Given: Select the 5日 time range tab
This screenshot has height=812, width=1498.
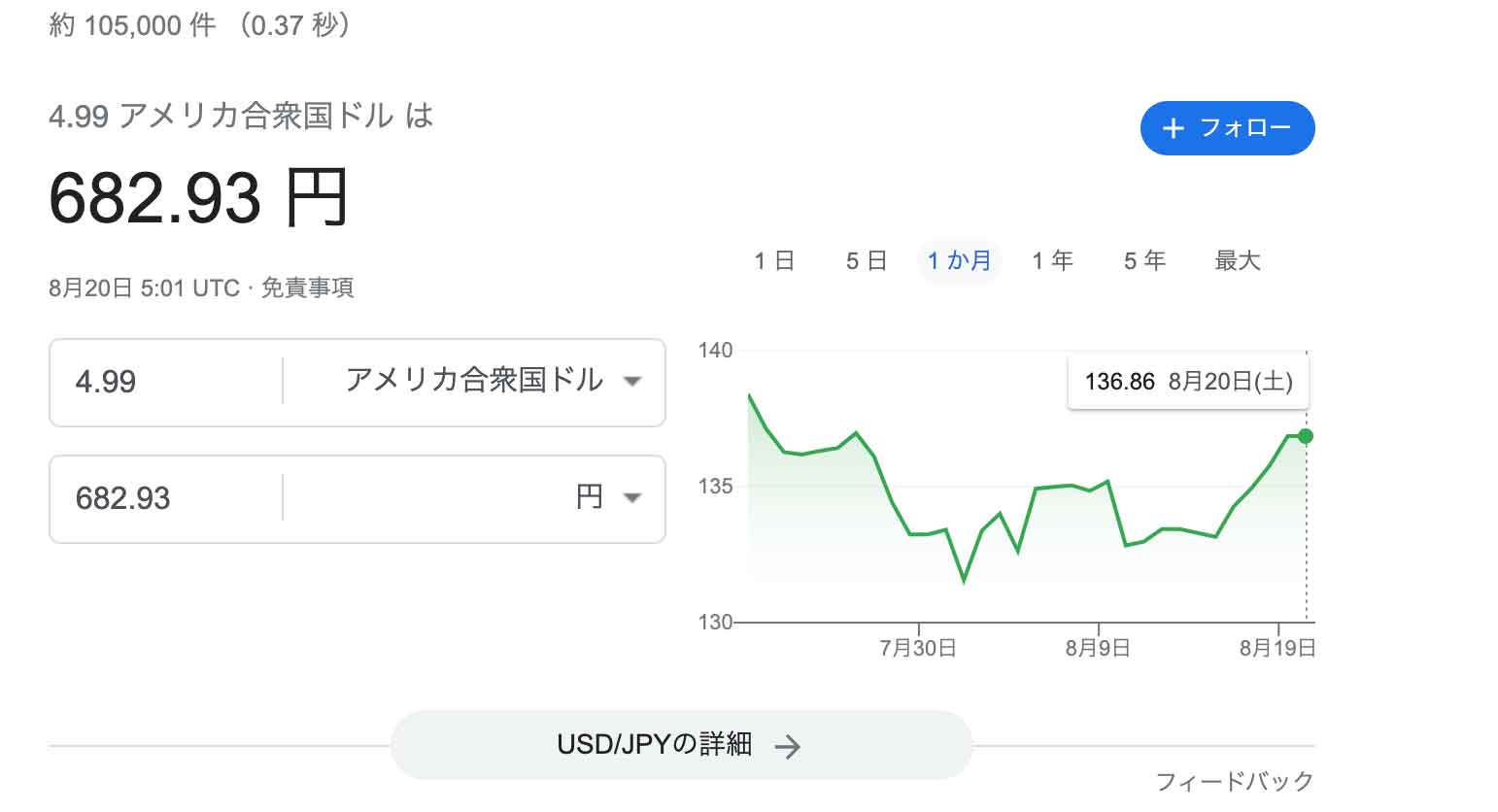Looking at the screenshot, I should click(x=866, y=260).
